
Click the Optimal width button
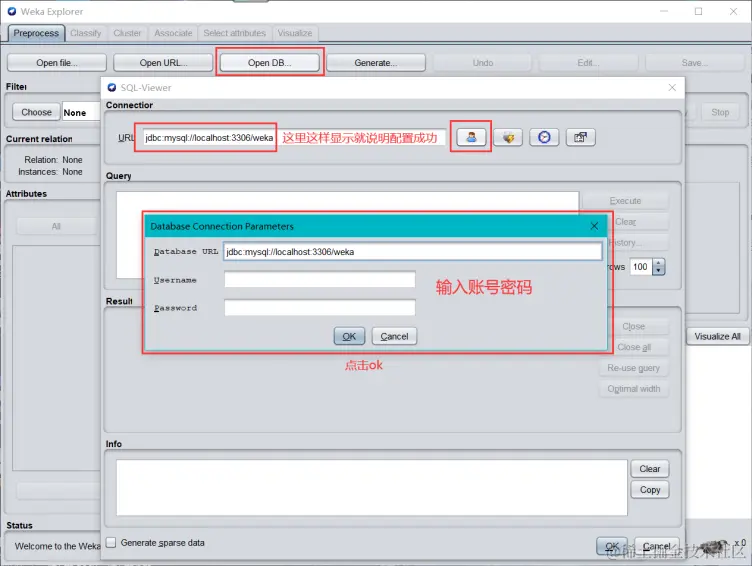pyautogui.click(x=634, y=389)
